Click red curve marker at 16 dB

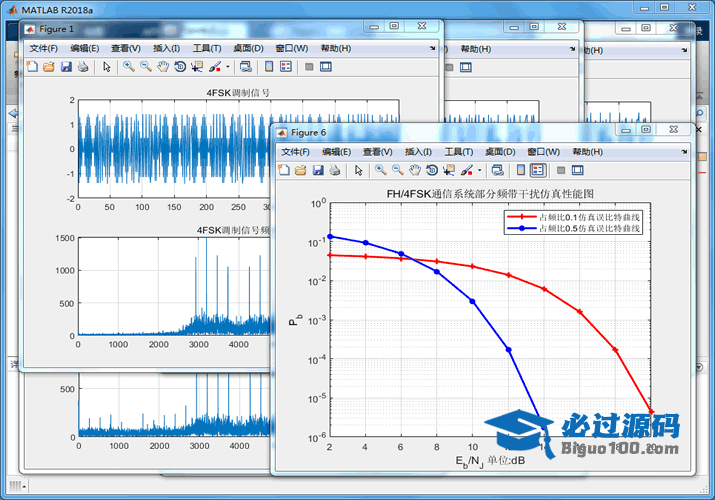580,312
